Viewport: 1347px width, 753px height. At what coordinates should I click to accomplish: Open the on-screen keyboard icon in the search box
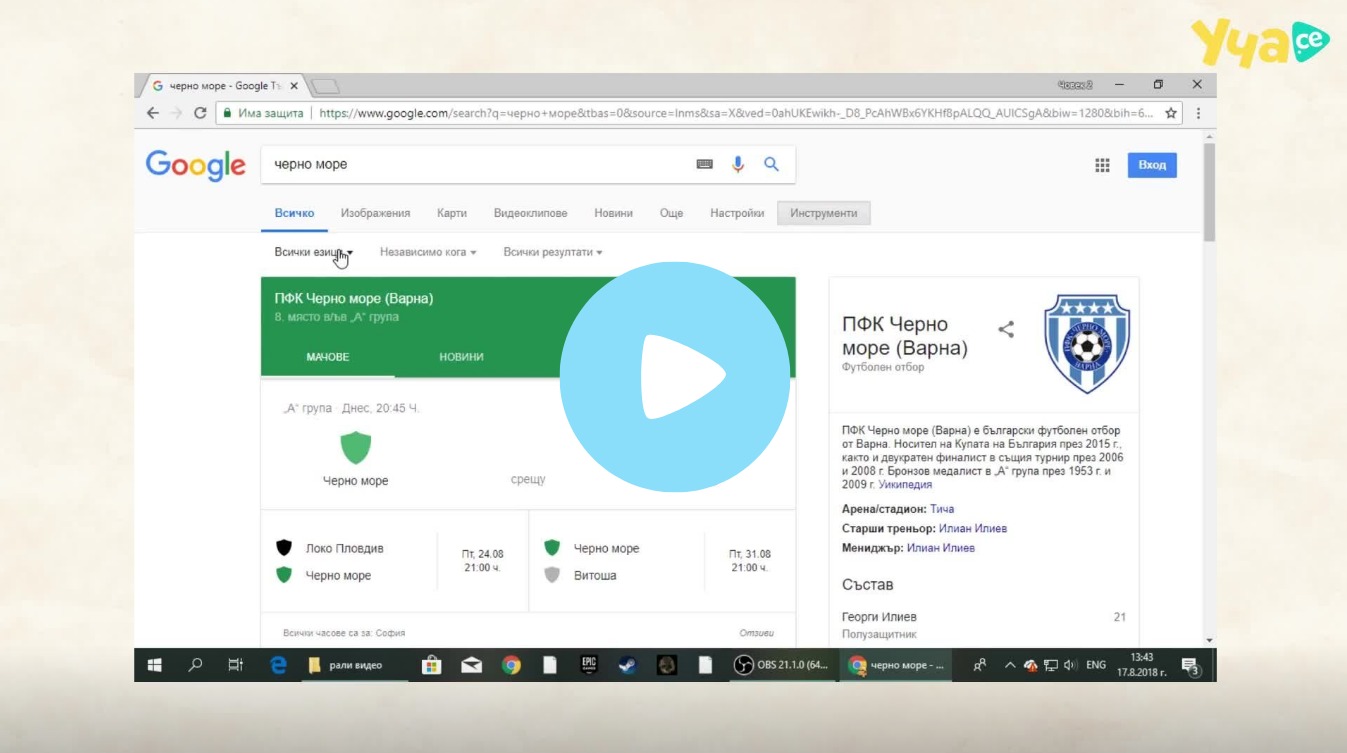tap(705, 164)
